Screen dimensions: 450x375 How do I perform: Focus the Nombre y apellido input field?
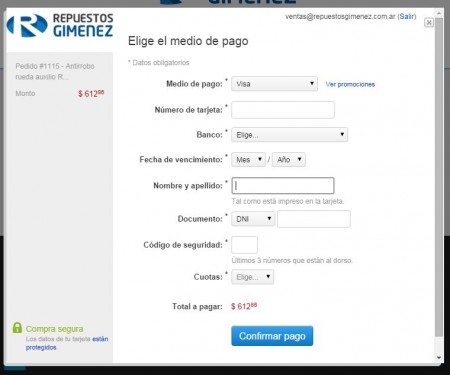[283, 186]
